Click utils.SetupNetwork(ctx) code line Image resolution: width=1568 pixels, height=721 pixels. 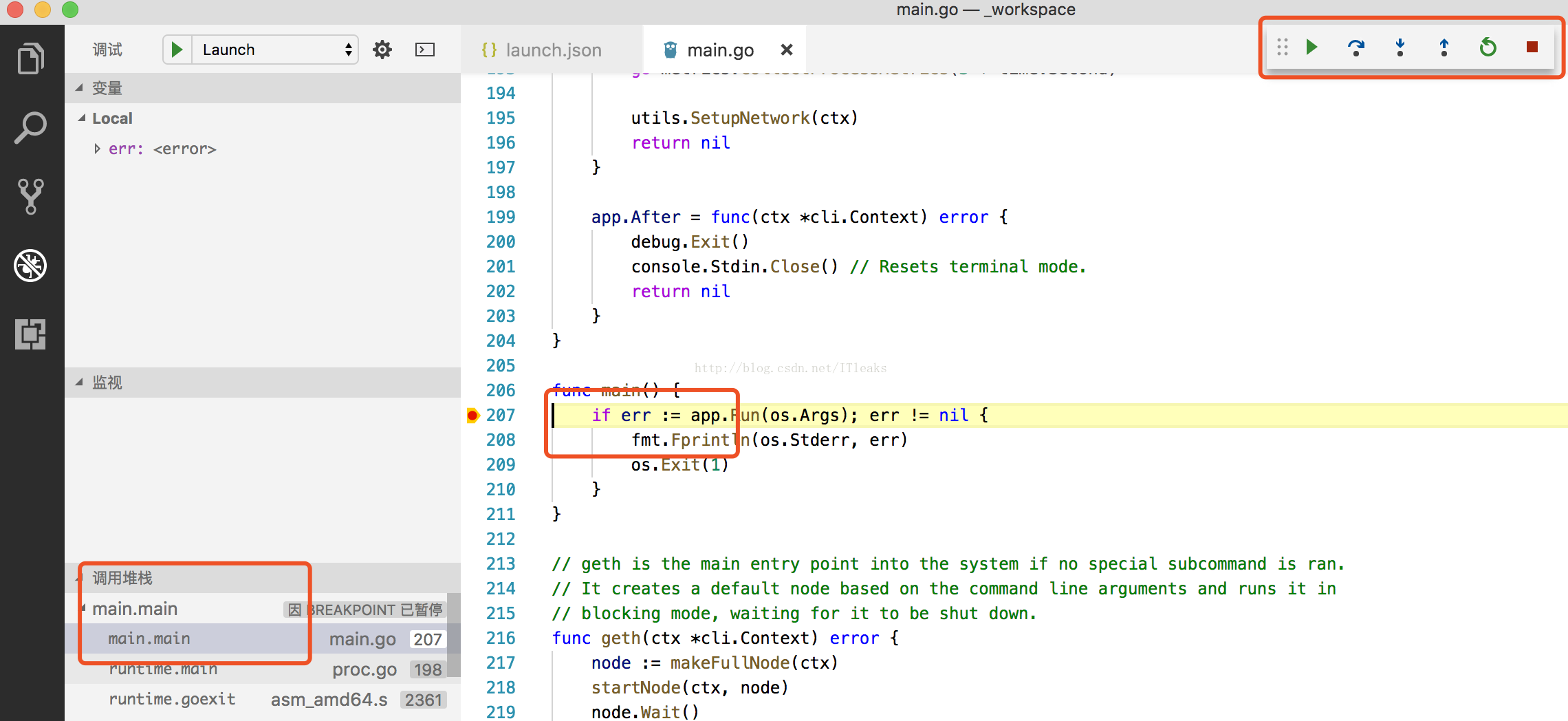coord(744,118)
